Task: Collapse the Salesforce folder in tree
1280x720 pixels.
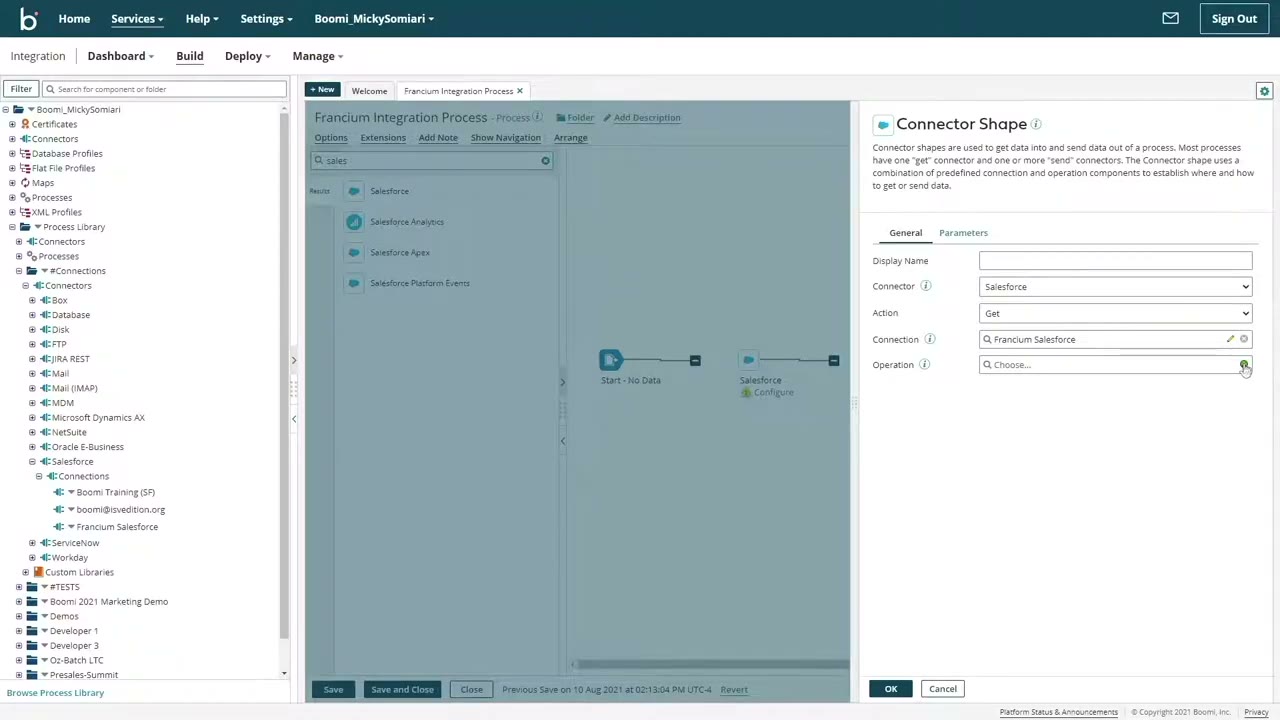Action: click(32, 462)
